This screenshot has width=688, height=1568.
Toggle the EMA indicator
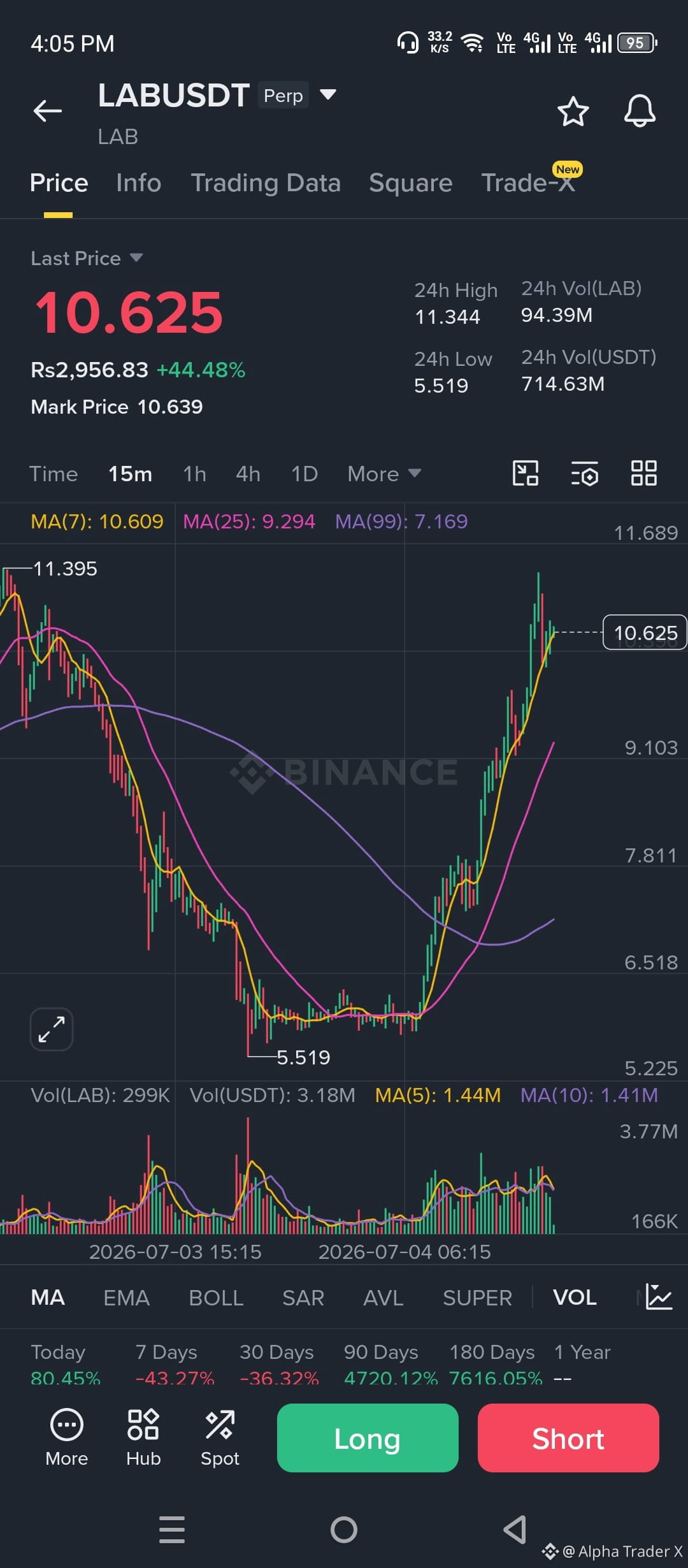[127, 1297]
